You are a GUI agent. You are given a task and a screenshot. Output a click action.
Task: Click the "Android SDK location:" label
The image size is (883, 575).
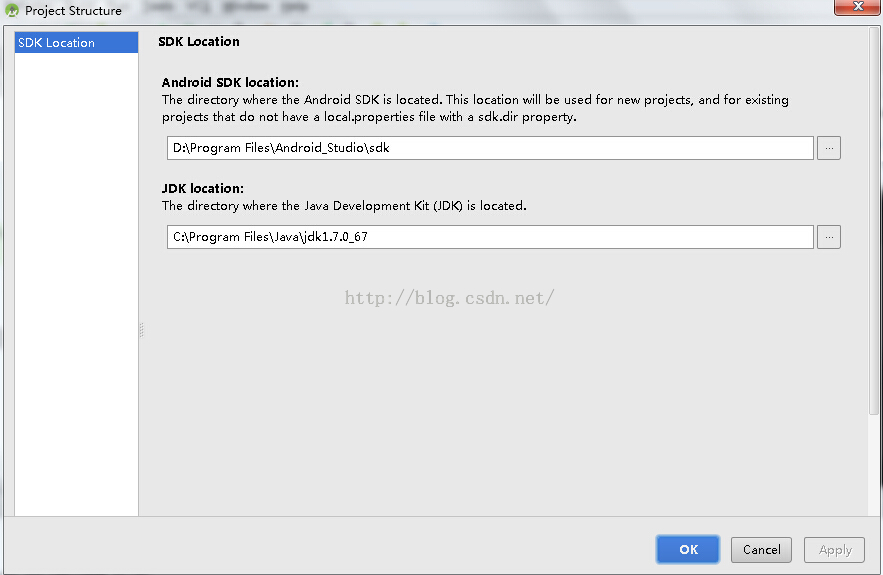230,82
